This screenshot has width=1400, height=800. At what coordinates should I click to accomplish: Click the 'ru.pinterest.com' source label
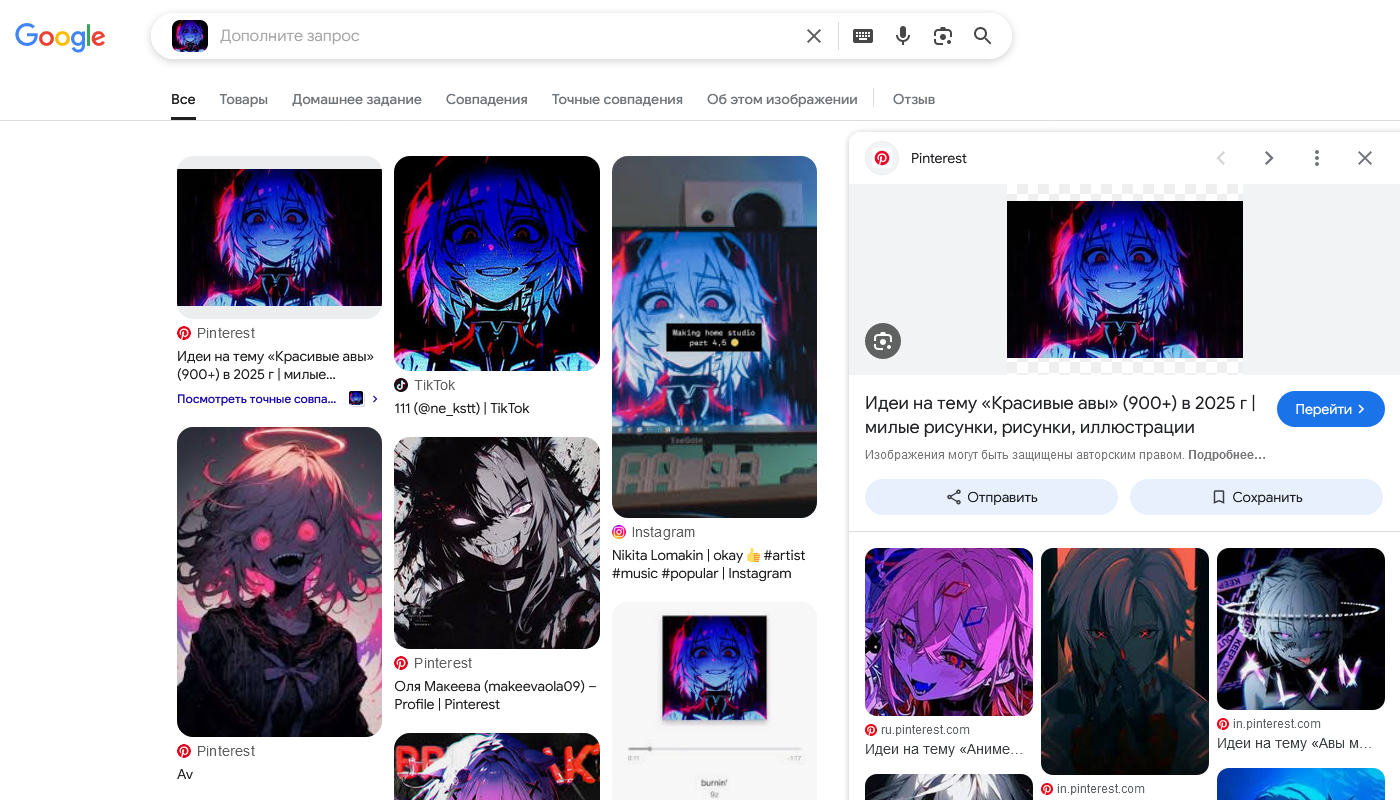coord(925,730)
